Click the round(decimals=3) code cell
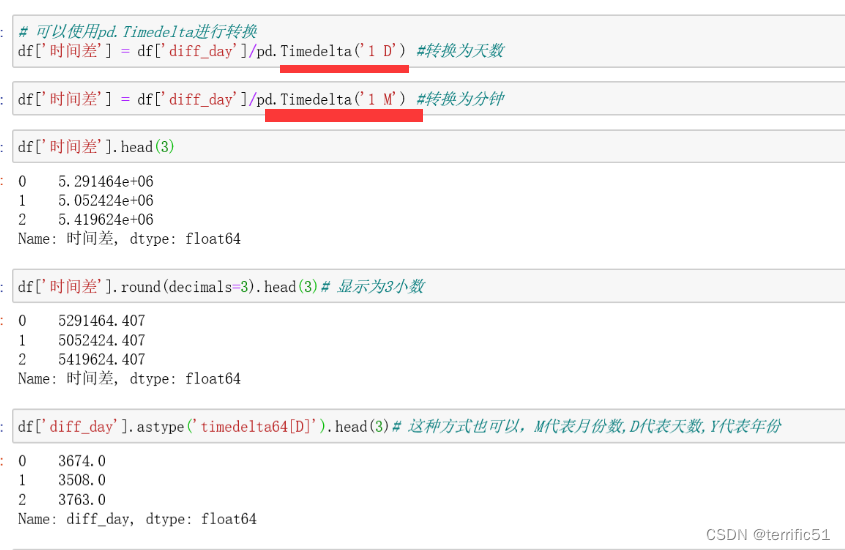The width and height of the screenshot is (845, 550). tap(429, 286)
